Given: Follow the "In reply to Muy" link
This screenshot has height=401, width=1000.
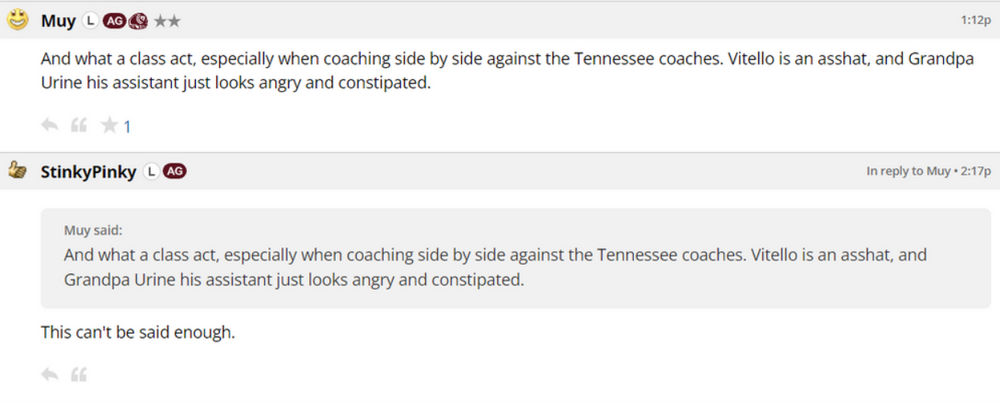Looking at the screenshot, I should (908, 172).
